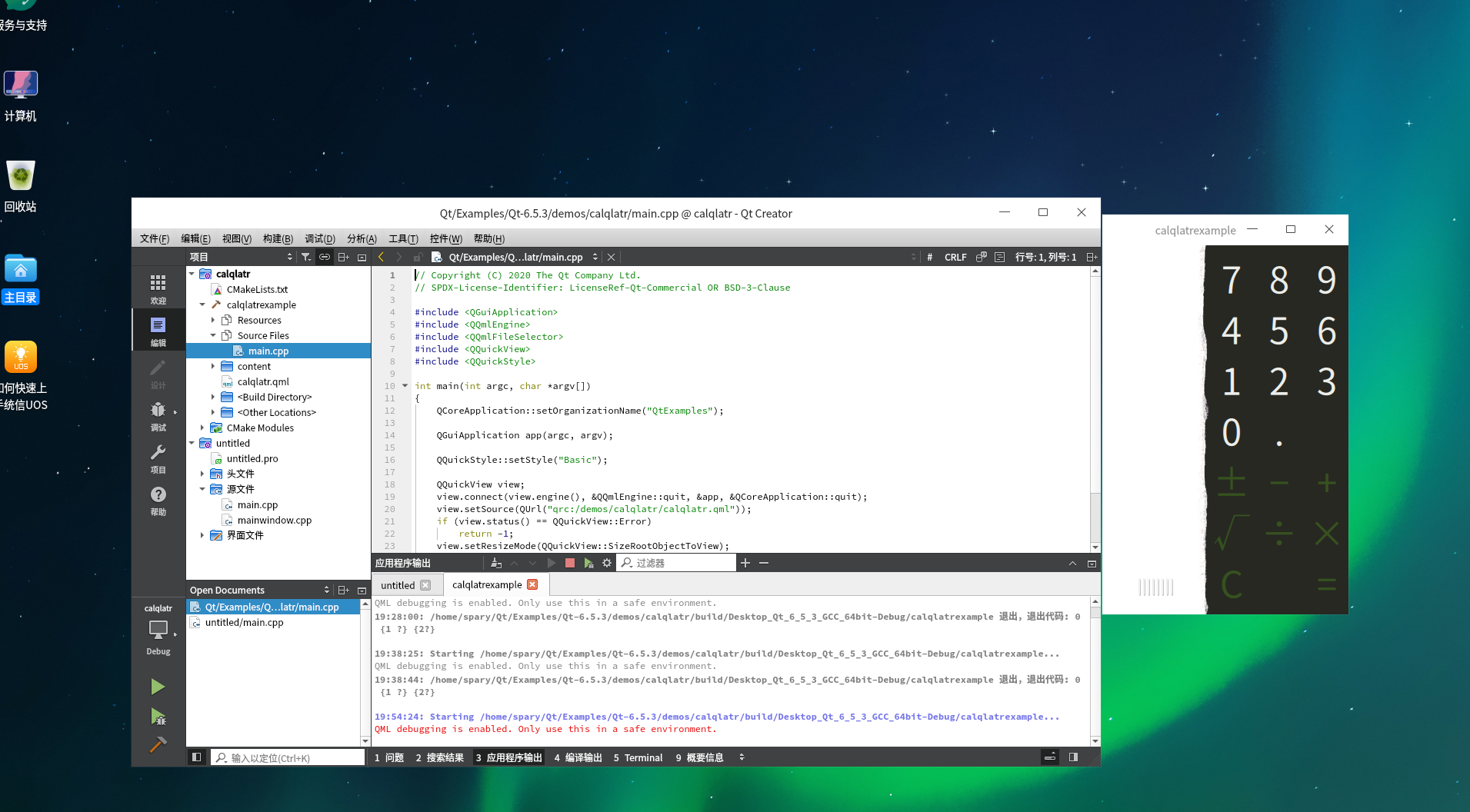Image resolution: width=1470 pixels, height=812 pixels.
Task: Select CMakeLists.txt in project tree
Action: 257,289
